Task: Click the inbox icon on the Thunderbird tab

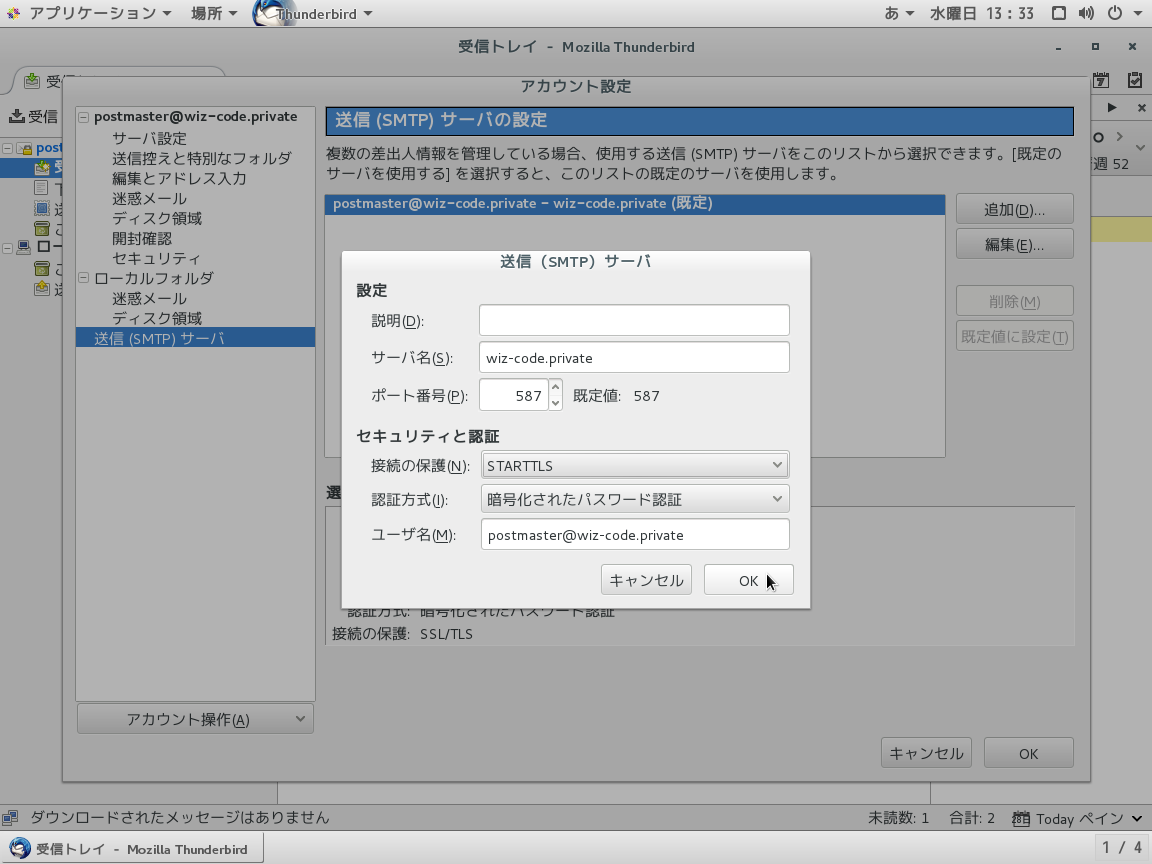Action: (32, 81)
